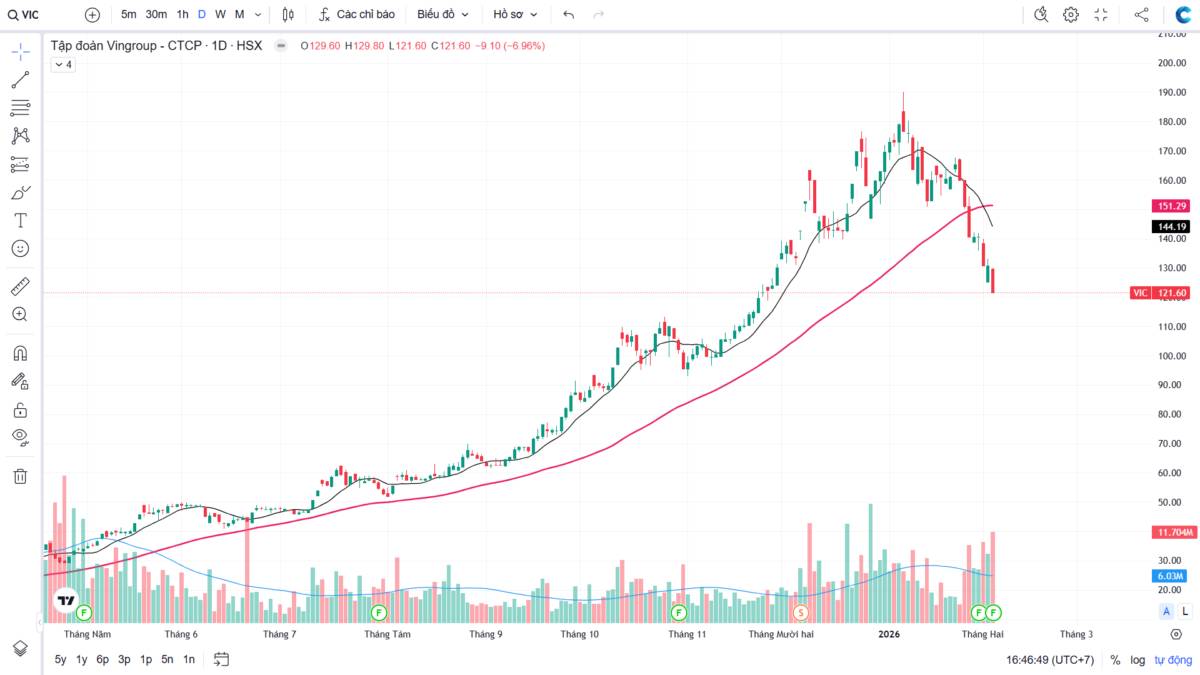Toggle hide all drawings eye icon
The height and width of the screenshot is (675, 1200).
(x=20, y=437)
